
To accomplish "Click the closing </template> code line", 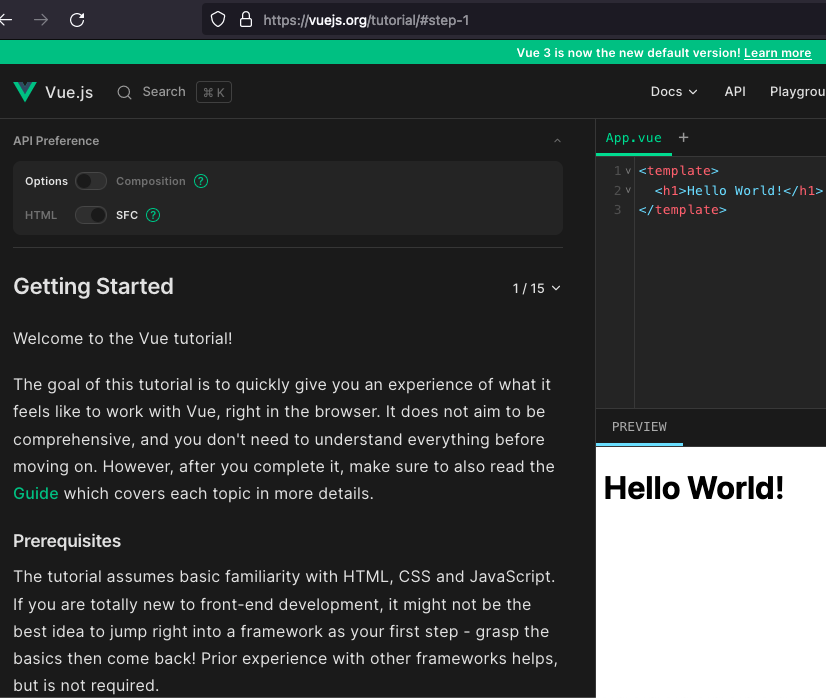I will point(682,210).
